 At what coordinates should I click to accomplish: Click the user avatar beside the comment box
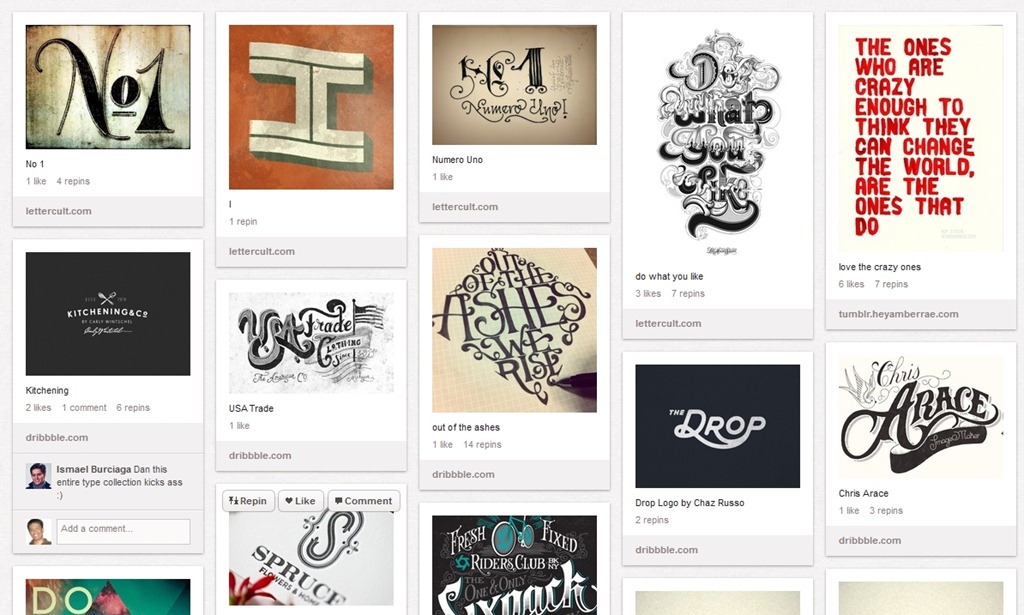(39, 531)
